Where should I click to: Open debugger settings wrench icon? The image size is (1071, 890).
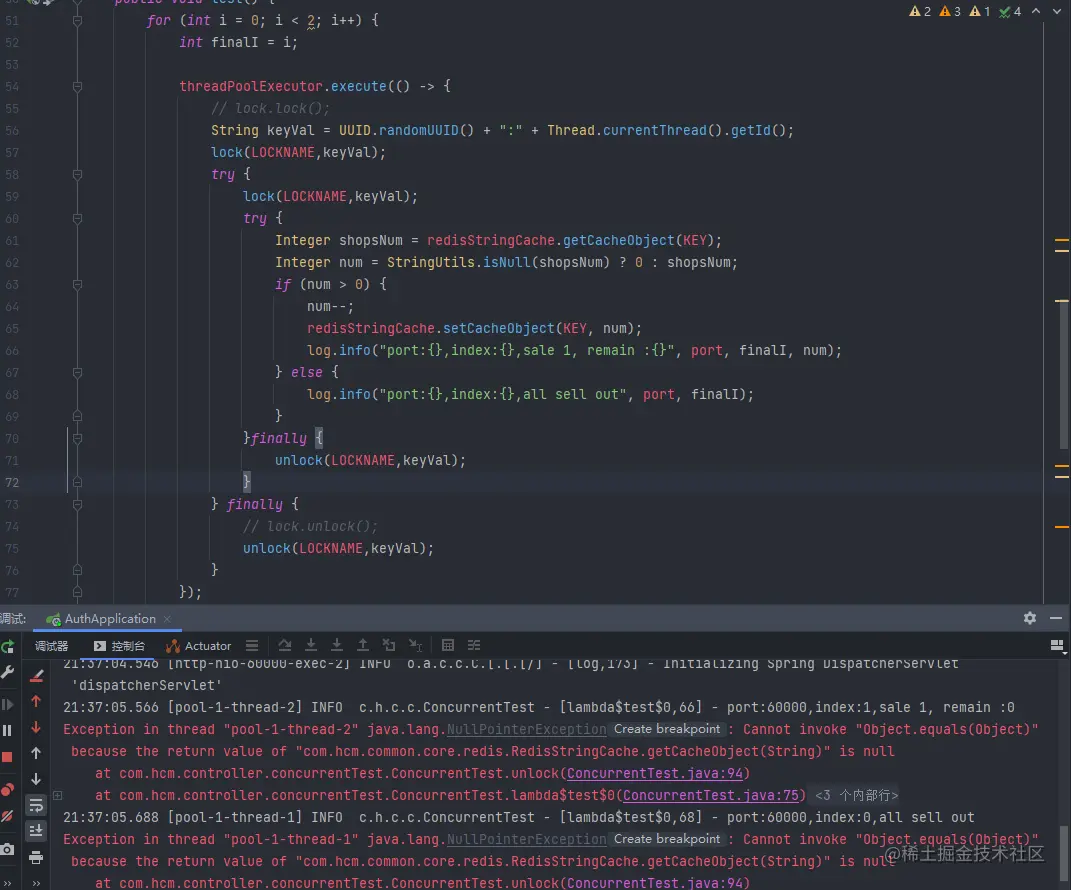tap(7, 673)
